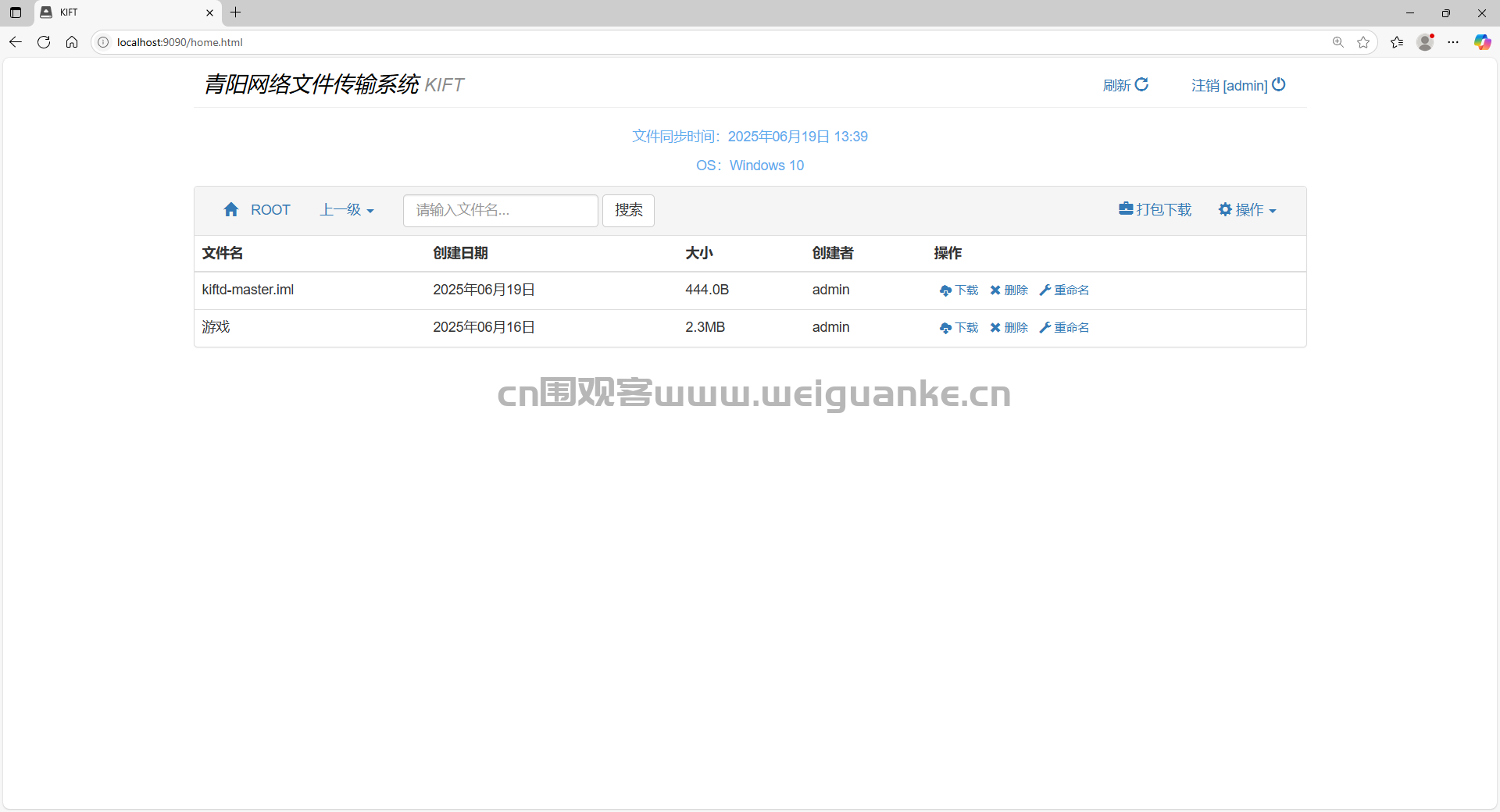Viewport: 1500px width, 812px height.
Task: Click the OS: Windows 10 text
Action: (750, 166)
